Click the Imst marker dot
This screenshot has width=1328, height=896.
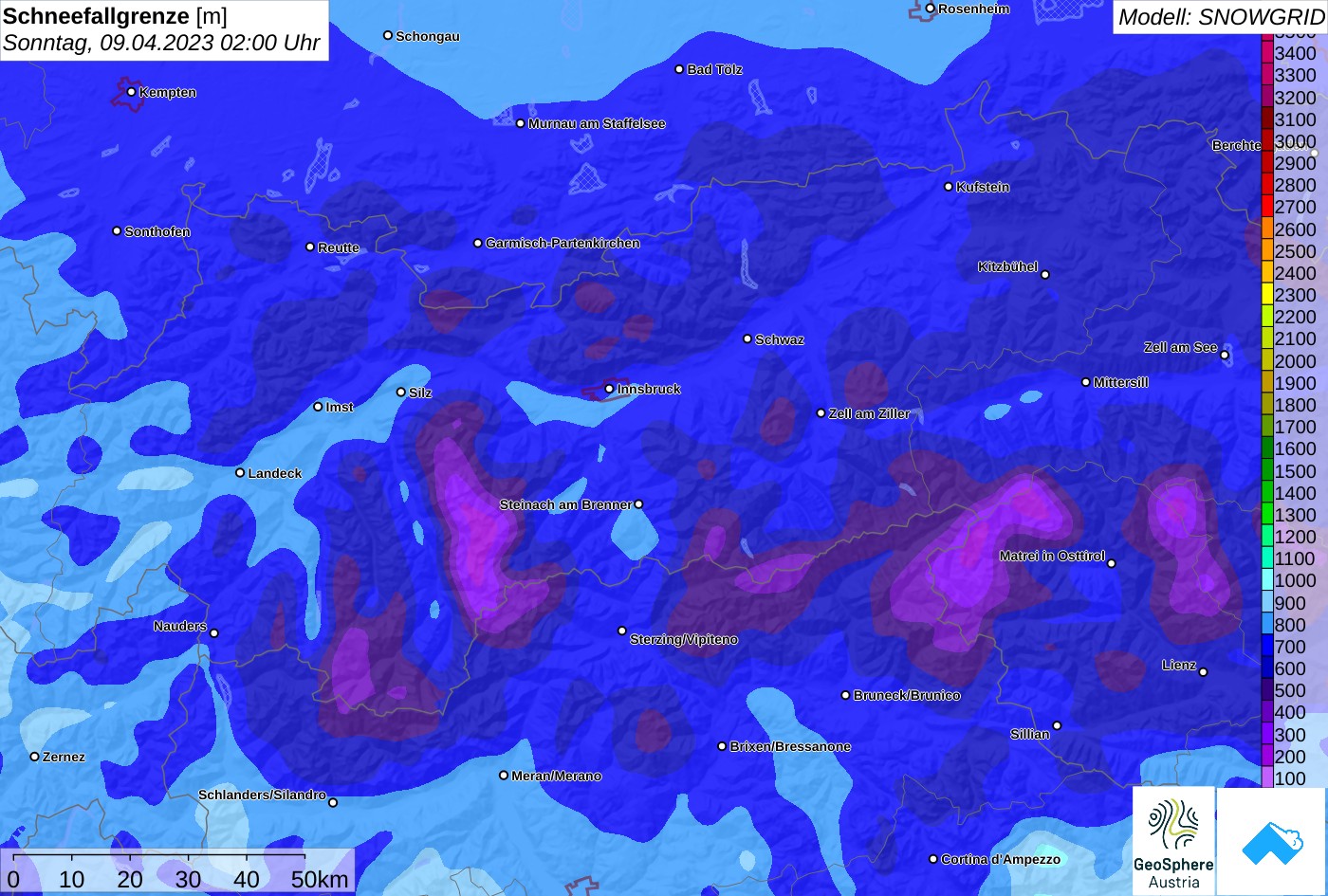click(318, 407)
